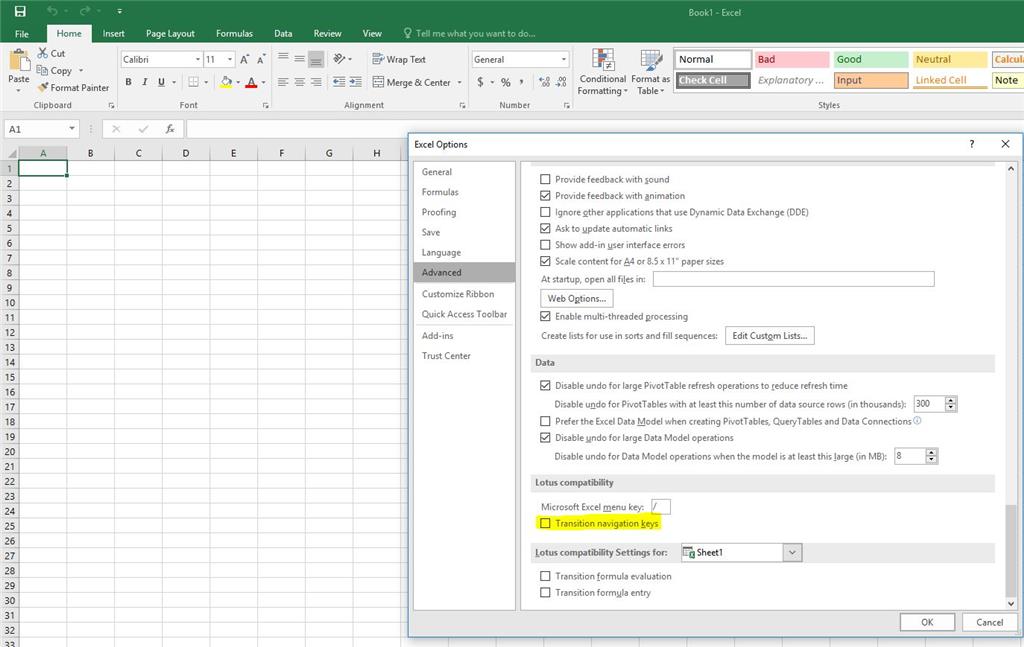Increase PivotTable data source rows spinner

pos(951,400)
